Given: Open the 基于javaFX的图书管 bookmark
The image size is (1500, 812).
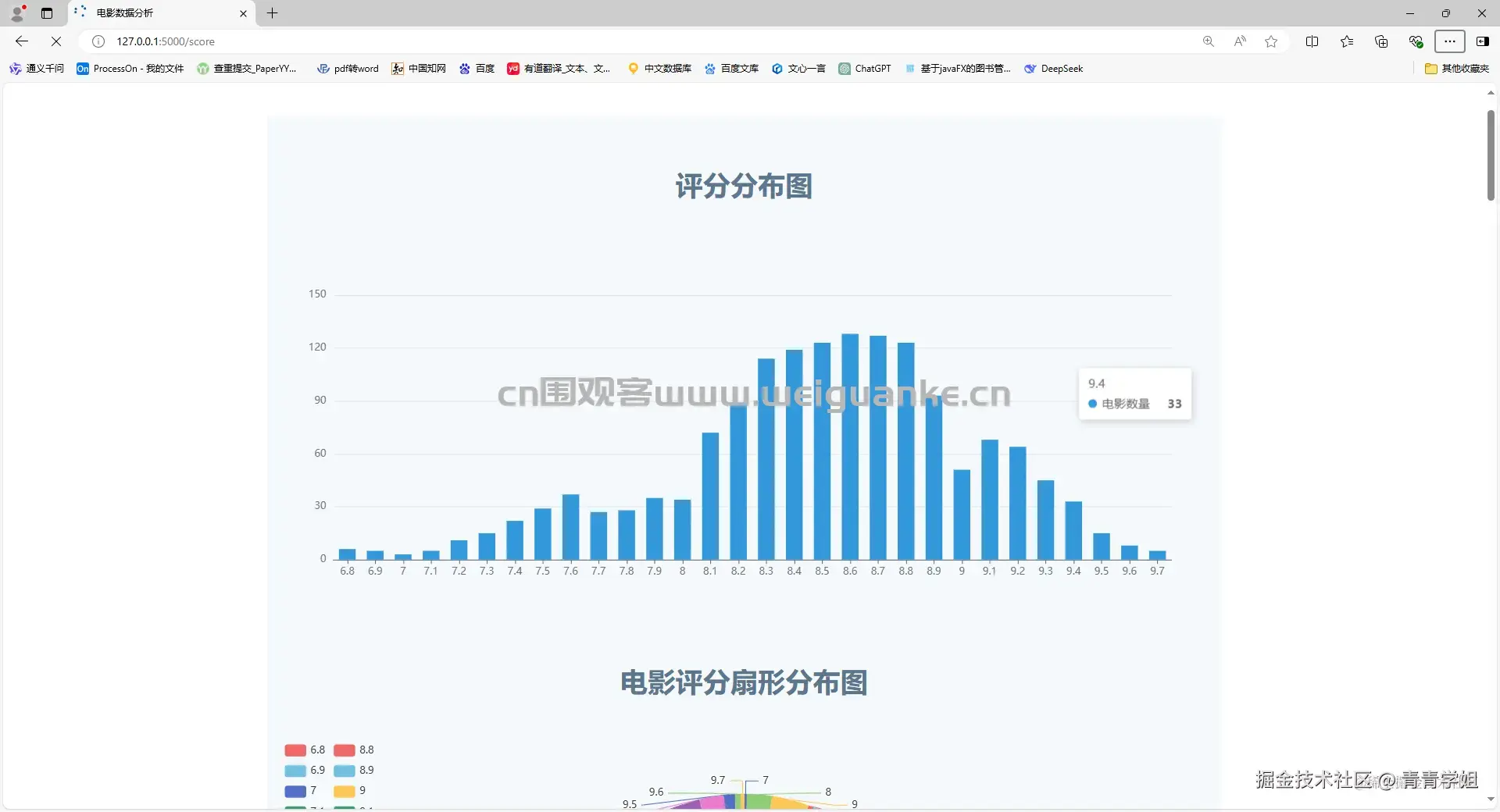Looking at the screenshot, I should [x=957, y=69].
